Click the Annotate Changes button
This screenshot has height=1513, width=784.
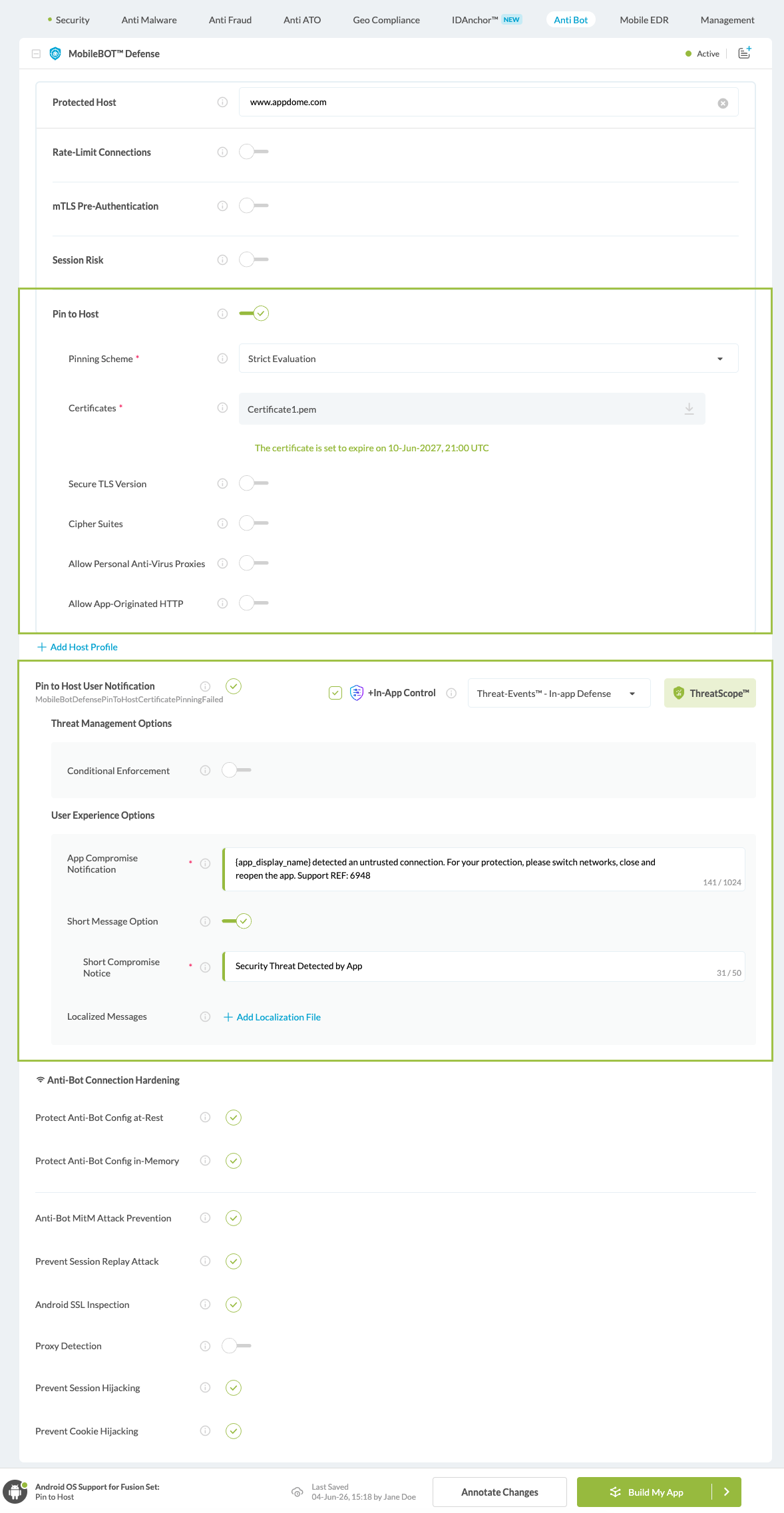(500, 1492)
